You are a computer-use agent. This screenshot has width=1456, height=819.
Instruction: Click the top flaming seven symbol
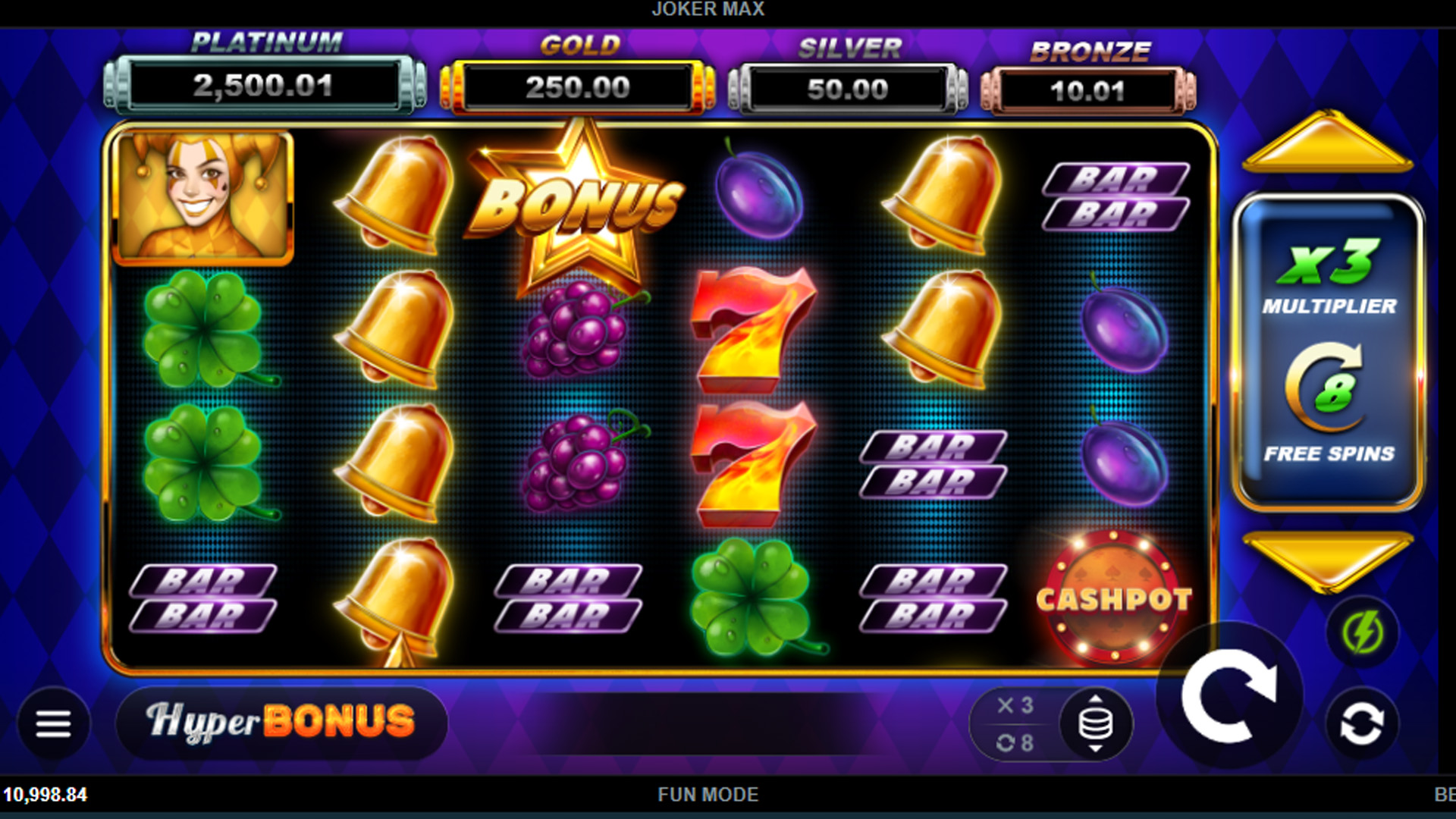752,329
